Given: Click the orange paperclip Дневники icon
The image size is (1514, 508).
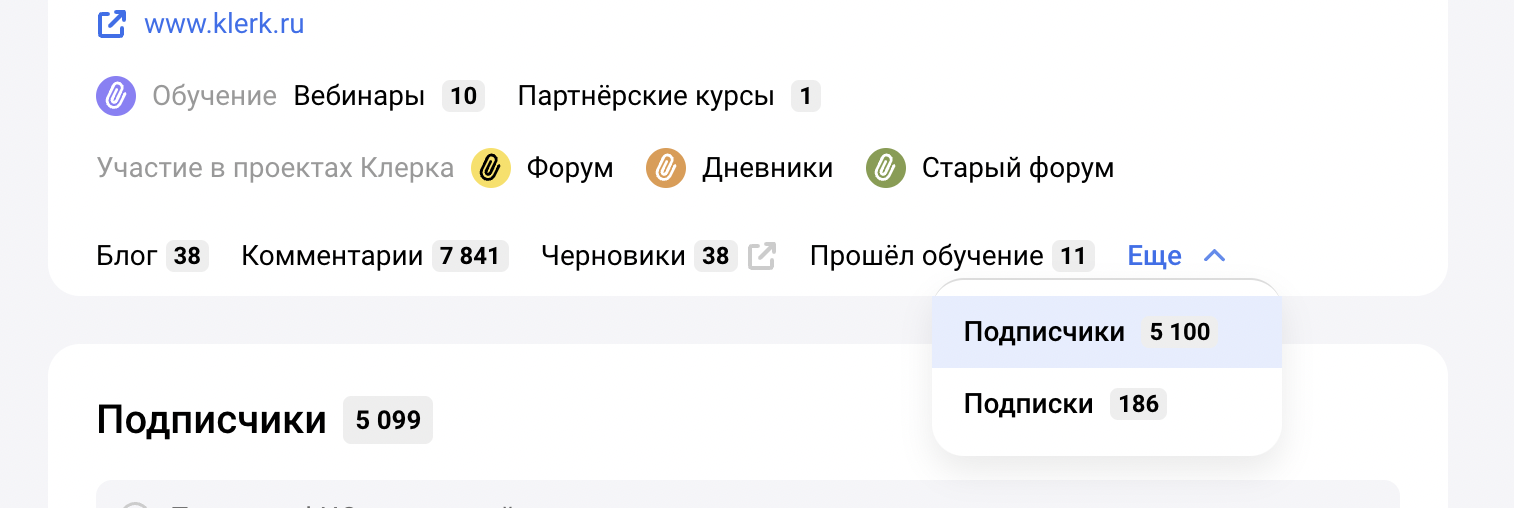Looking at the screenshot, I should (x=666, y=168).
